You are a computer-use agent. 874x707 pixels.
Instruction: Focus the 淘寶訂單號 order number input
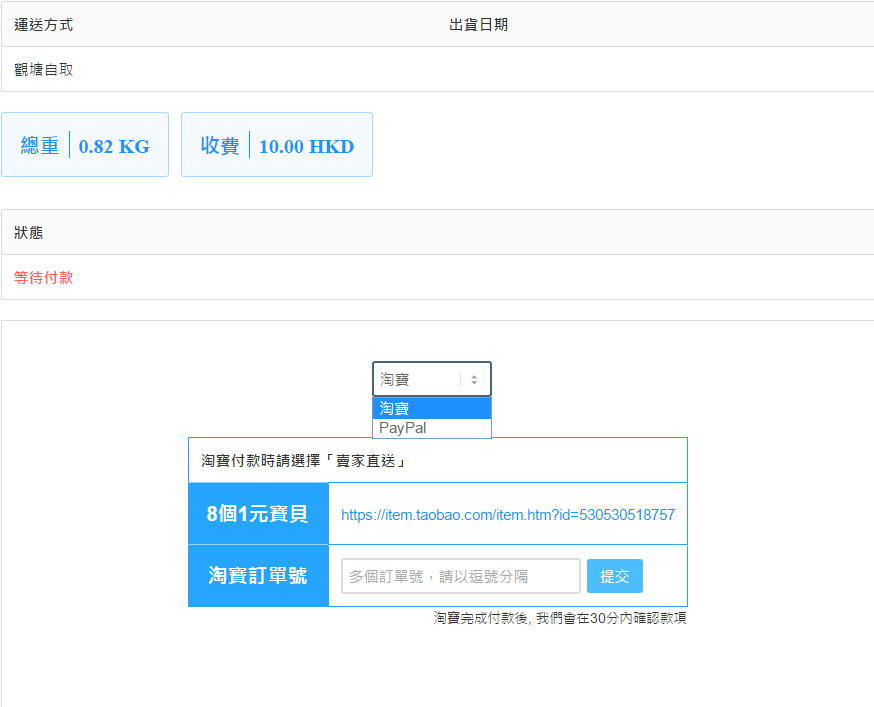tap(461, 576)
